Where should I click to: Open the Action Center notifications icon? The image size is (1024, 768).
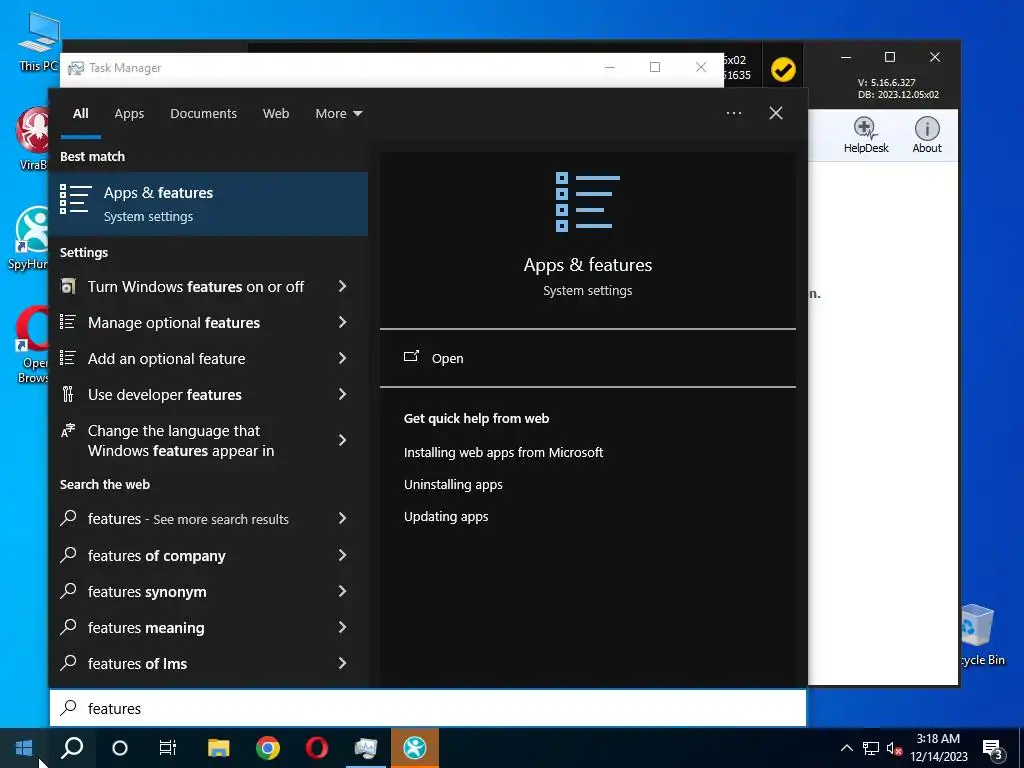tap(993, 749)
